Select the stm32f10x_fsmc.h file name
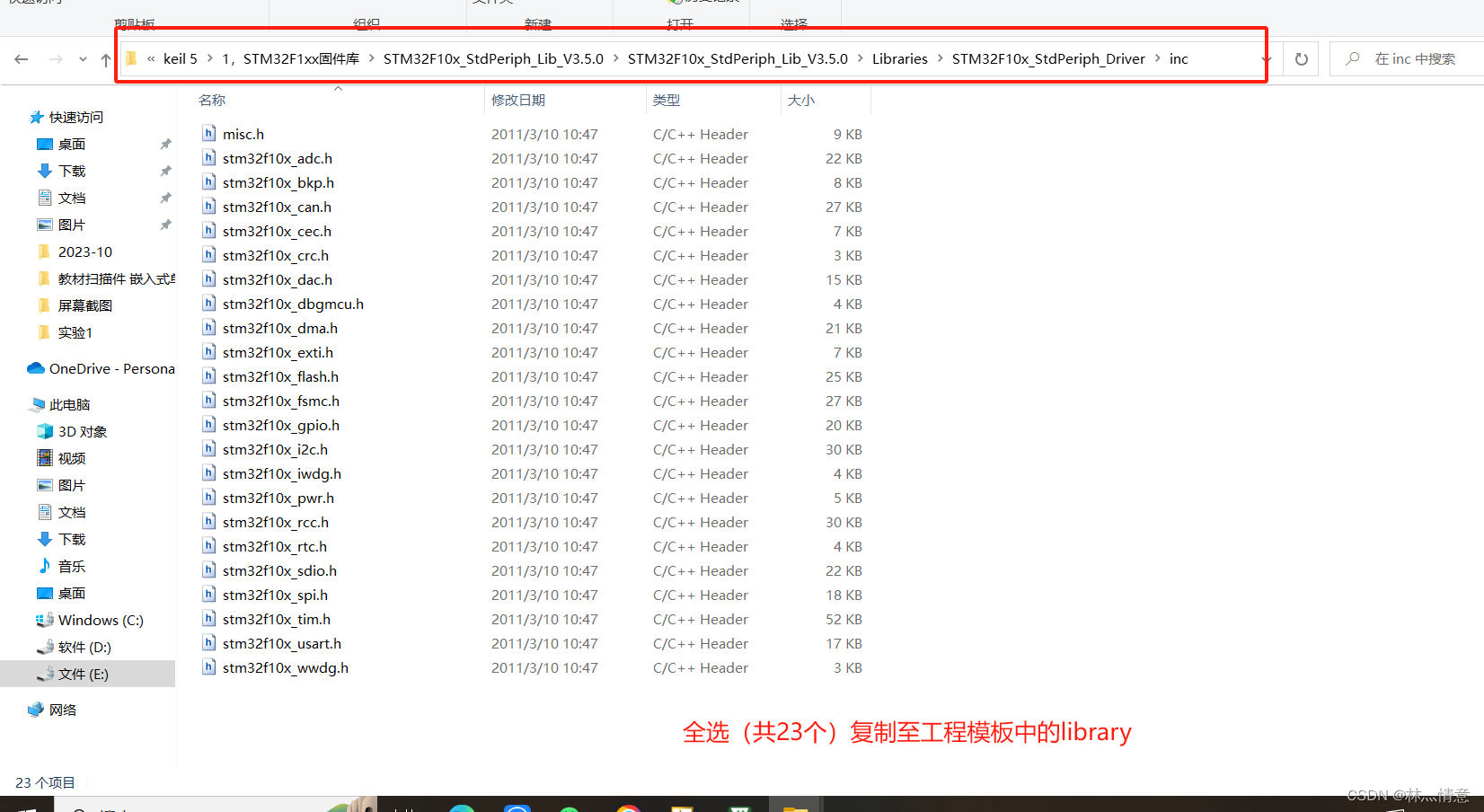The image size is (1484, 812). click(x=281, y=402)
